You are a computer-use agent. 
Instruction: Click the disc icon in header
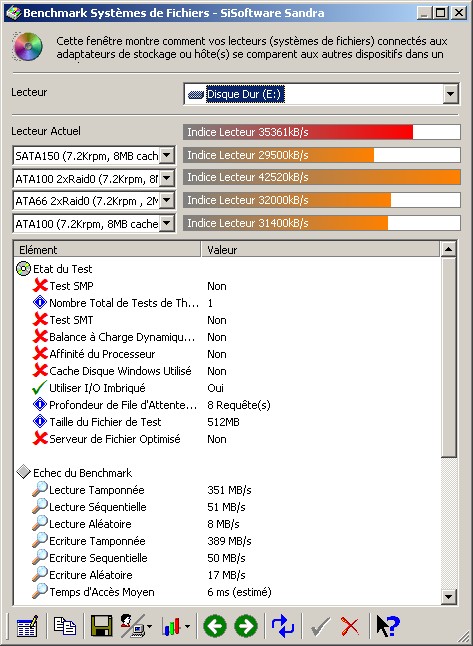[28, 47]
